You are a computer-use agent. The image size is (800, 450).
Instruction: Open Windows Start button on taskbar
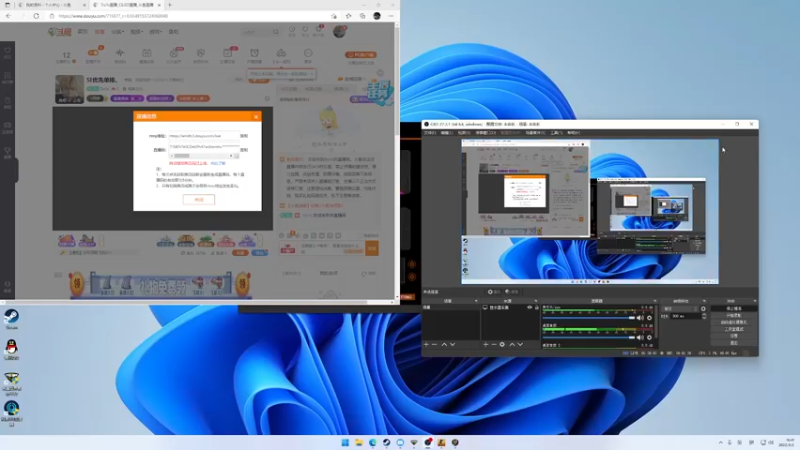click(x=345, y=442)
